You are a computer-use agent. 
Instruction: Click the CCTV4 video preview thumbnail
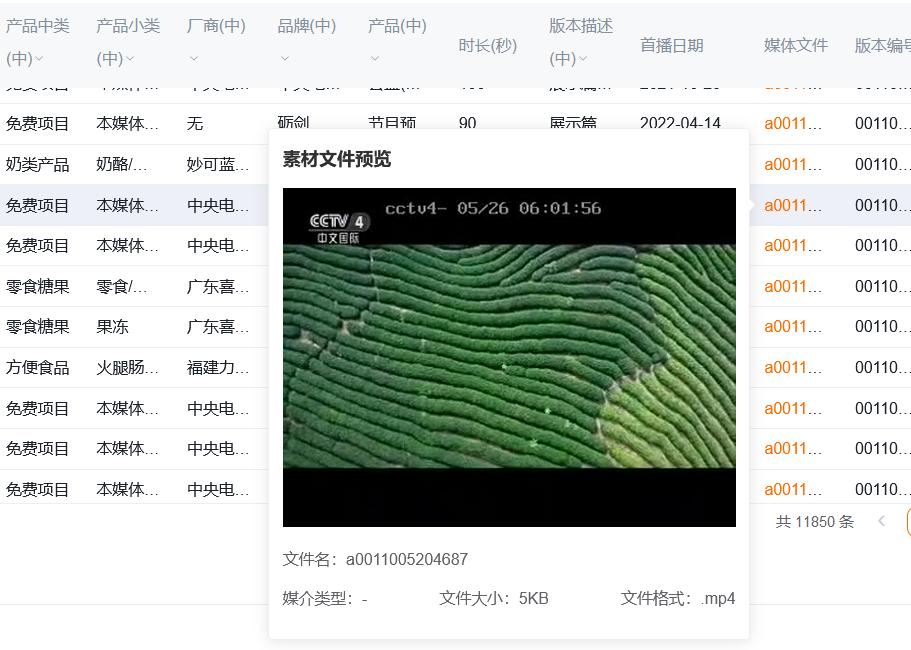tap(509, 357)
